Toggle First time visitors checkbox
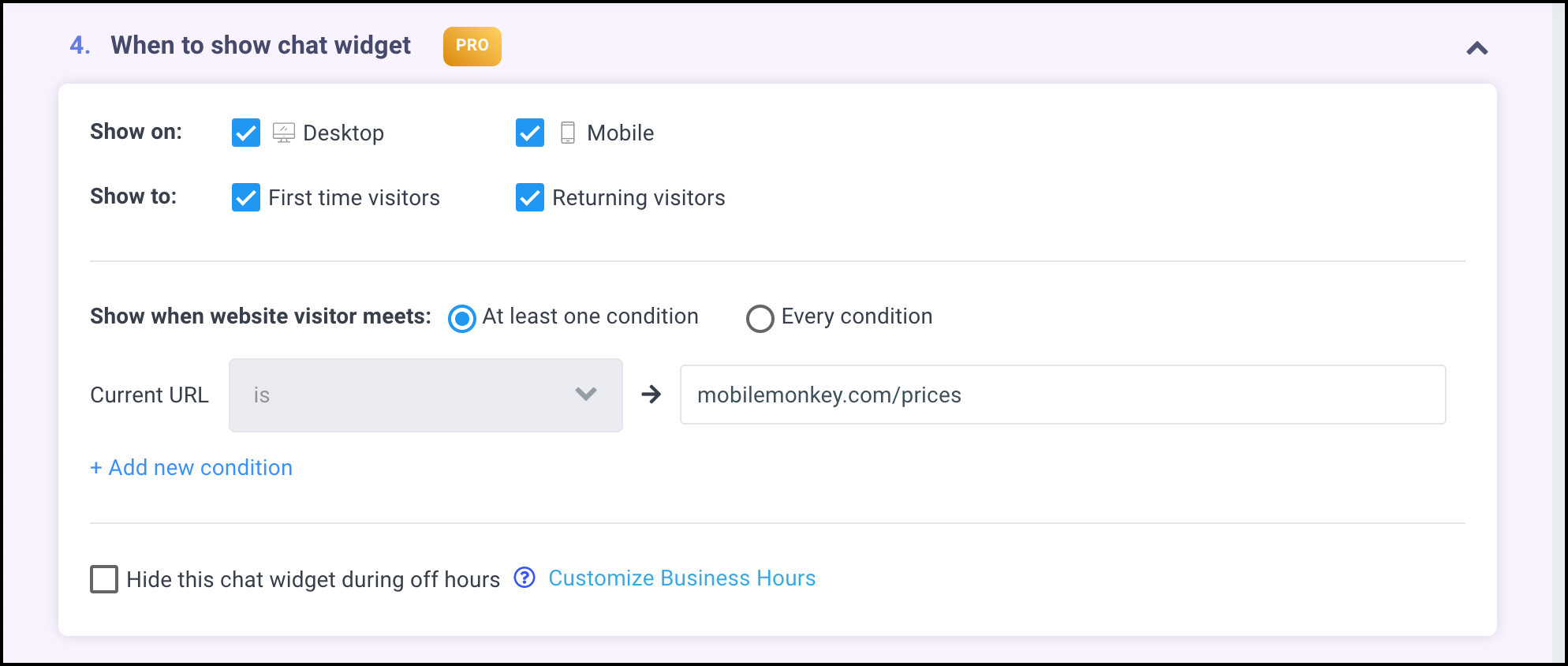The image size is (1568, 666). [x=246, y=197]
